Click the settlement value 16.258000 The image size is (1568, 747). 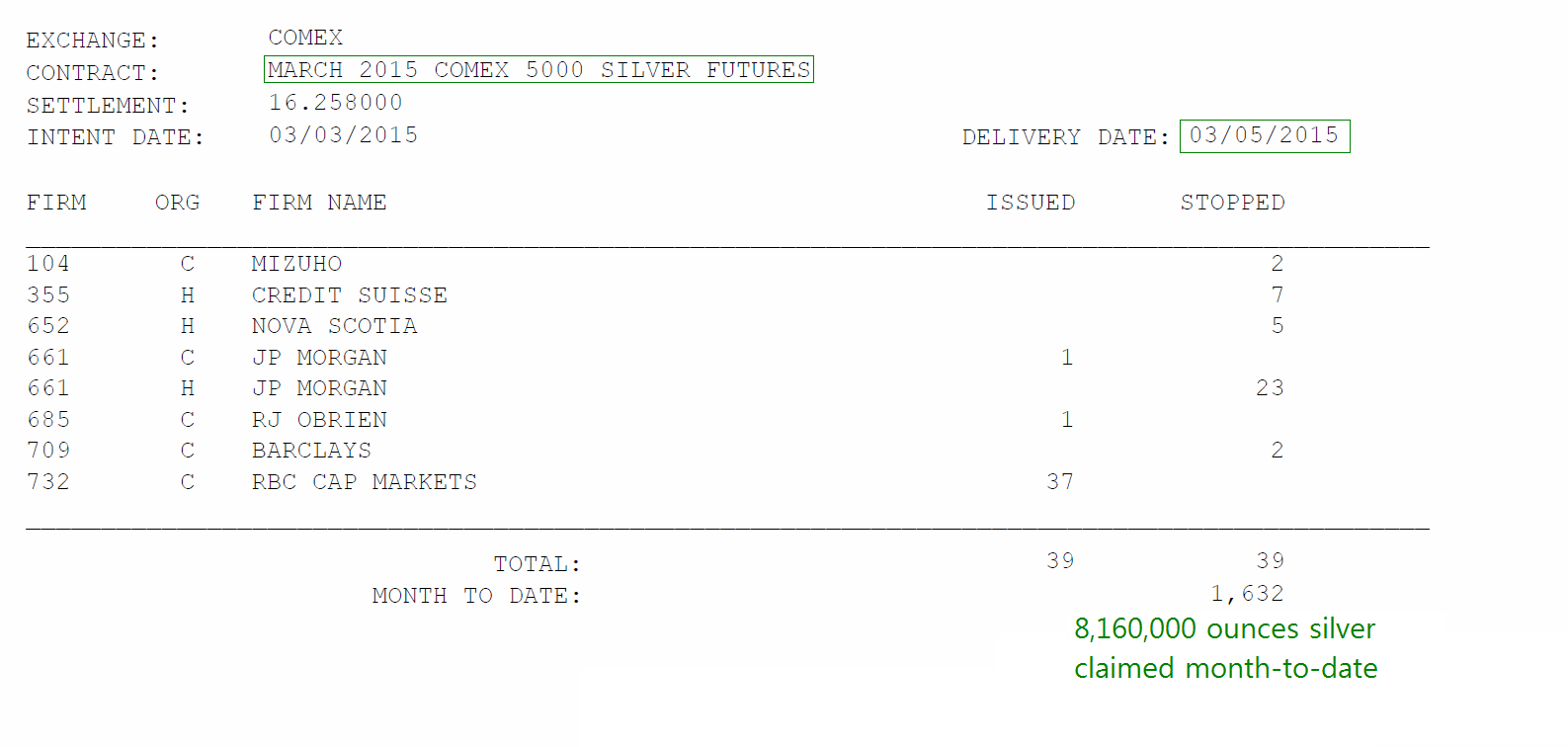336,103
